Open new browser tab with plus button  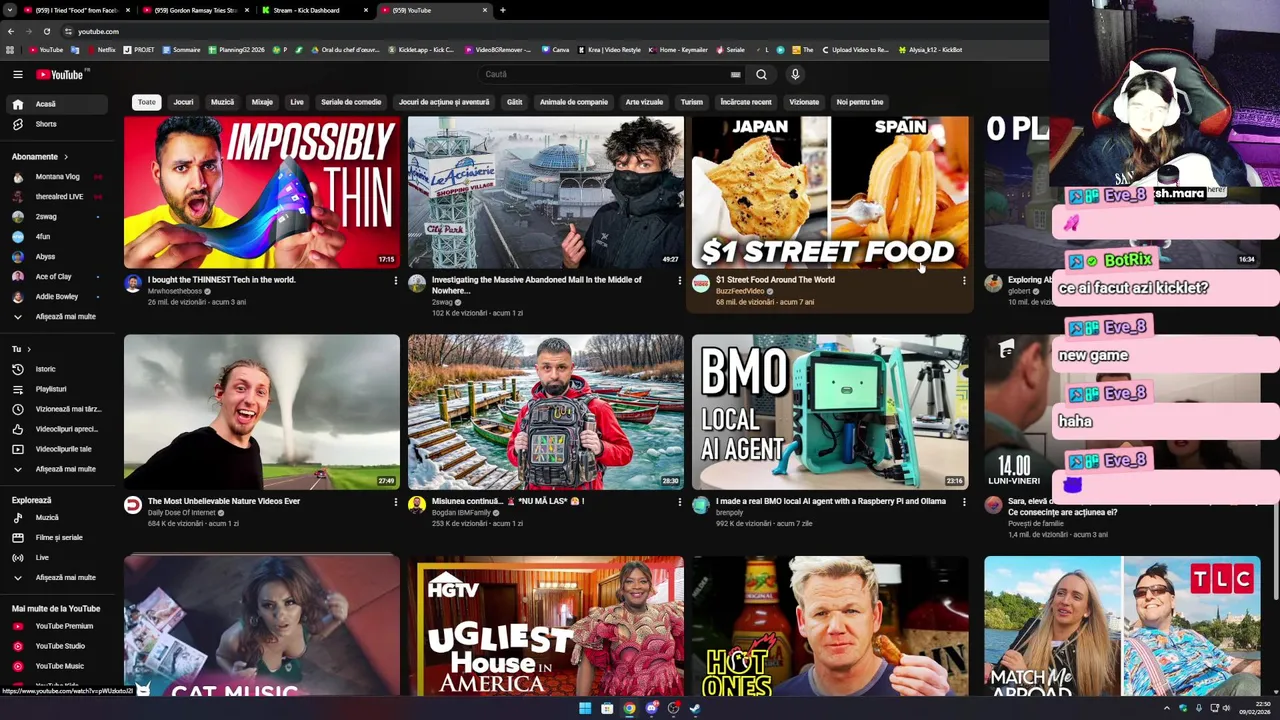tap(502, 10)
